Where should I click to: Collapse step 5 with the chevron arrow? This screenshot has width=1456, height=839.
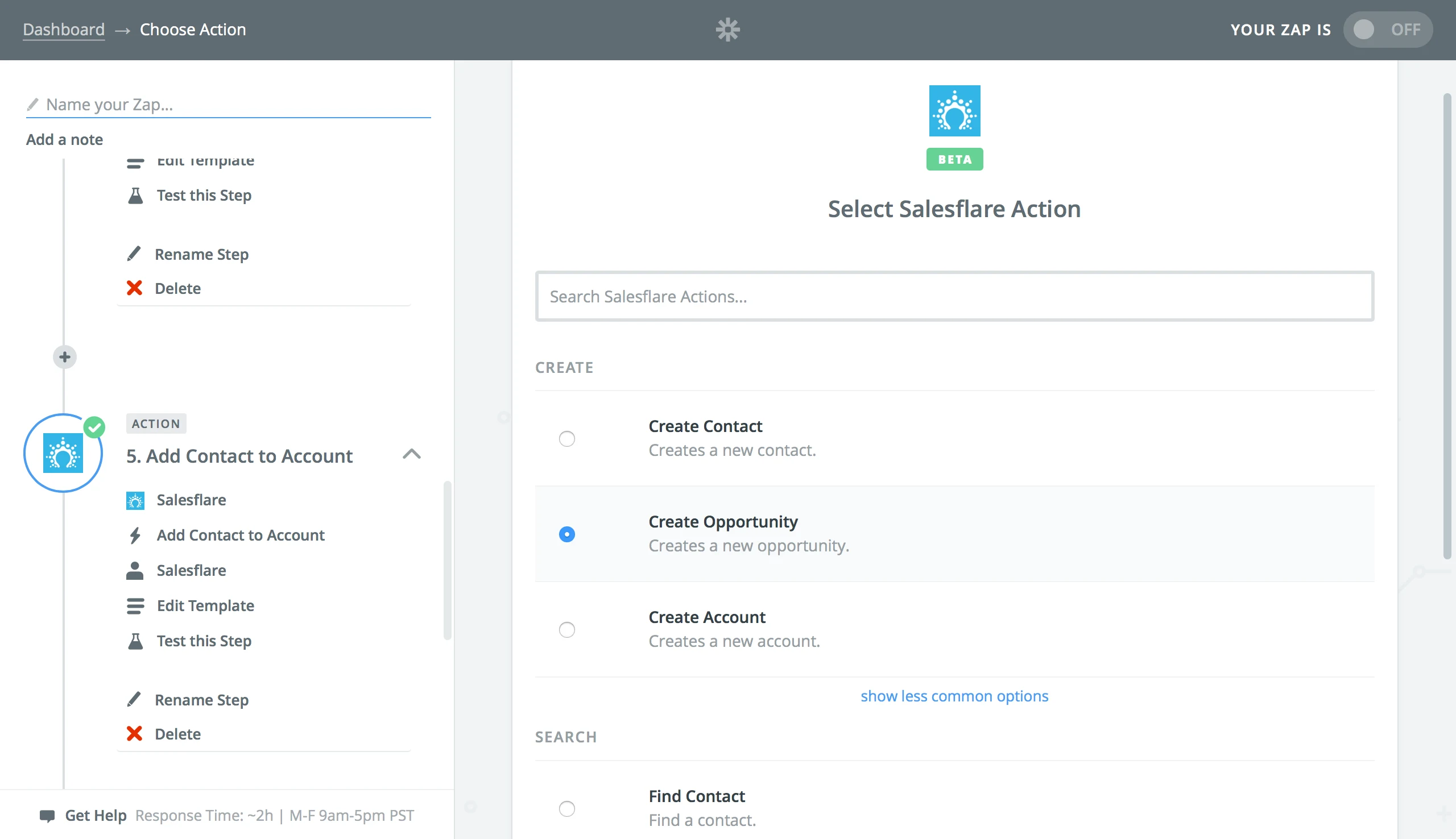tap(412, 454)
